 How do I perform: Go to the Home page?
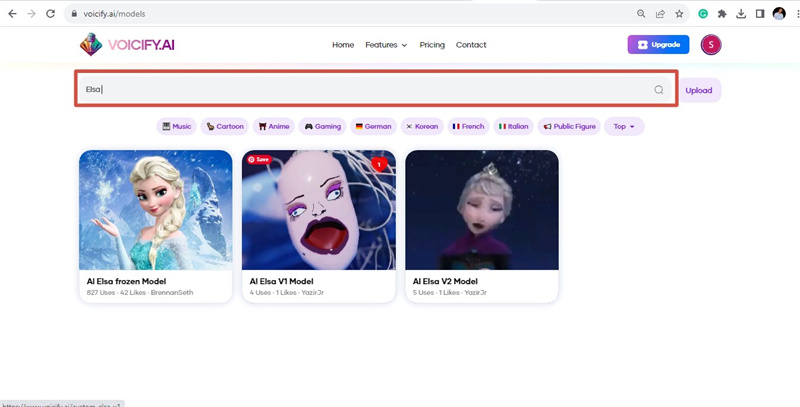(x=343, y=45)
